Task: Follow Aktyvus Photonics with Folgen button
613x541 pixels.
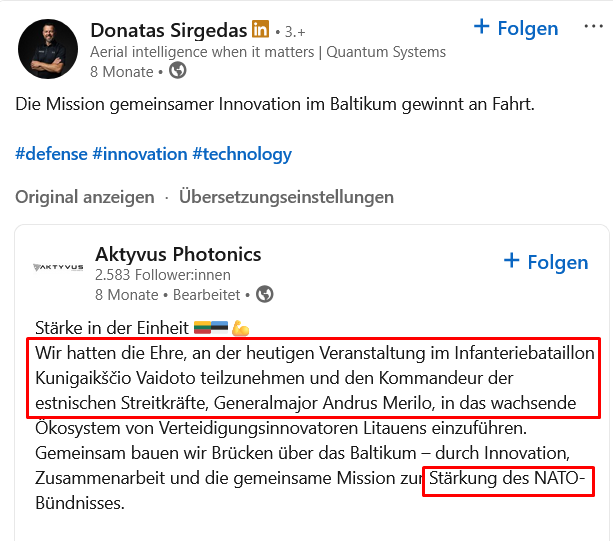Action: 545,262
